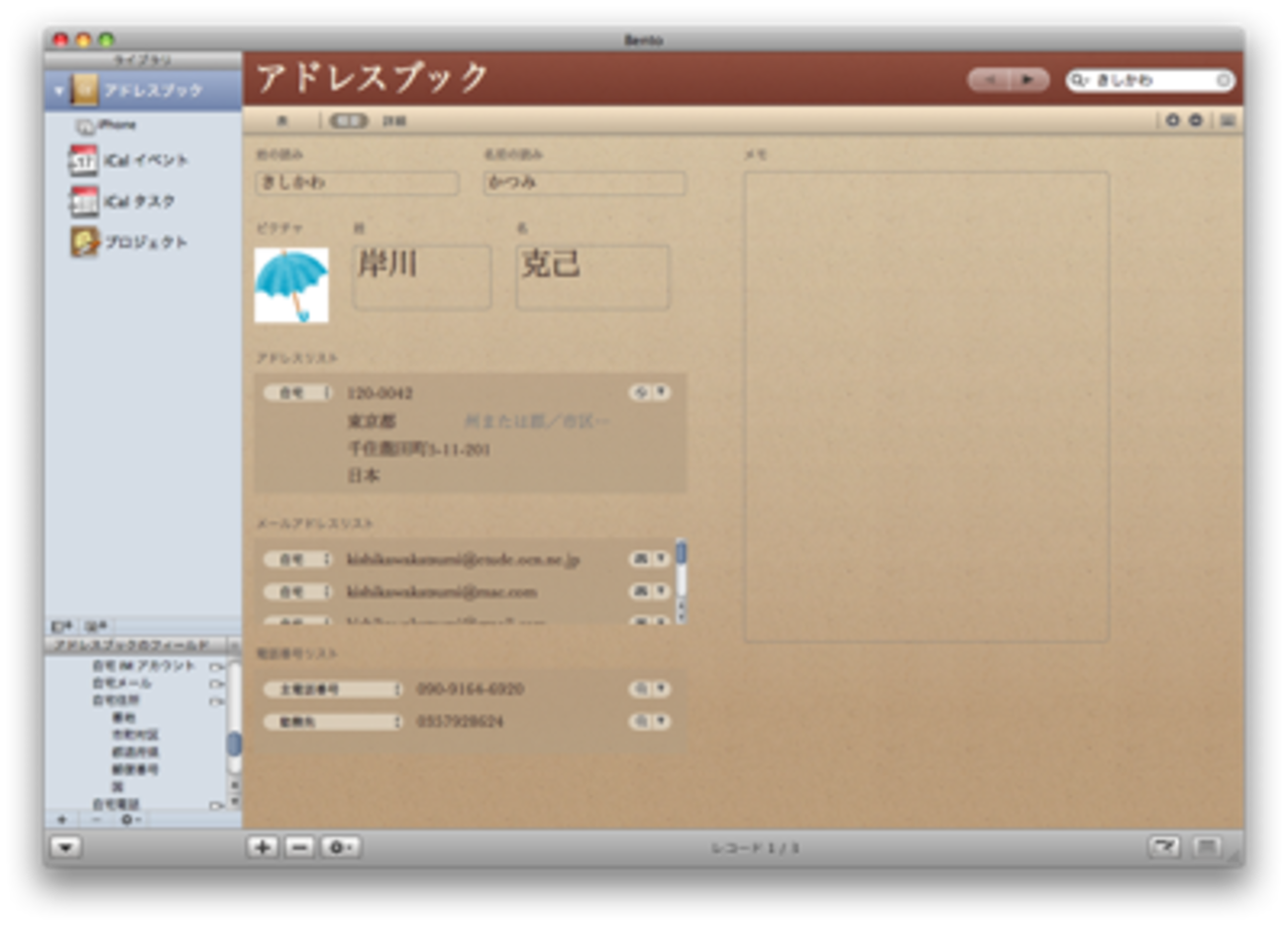The image size is (1288, 927).
Task: Open the gear action button in the bottom bar
Action: point(340,847)
